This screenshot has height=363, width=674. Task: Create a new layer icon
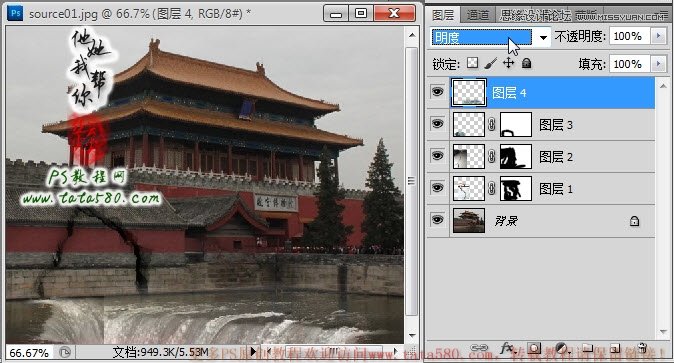(615, 348)
